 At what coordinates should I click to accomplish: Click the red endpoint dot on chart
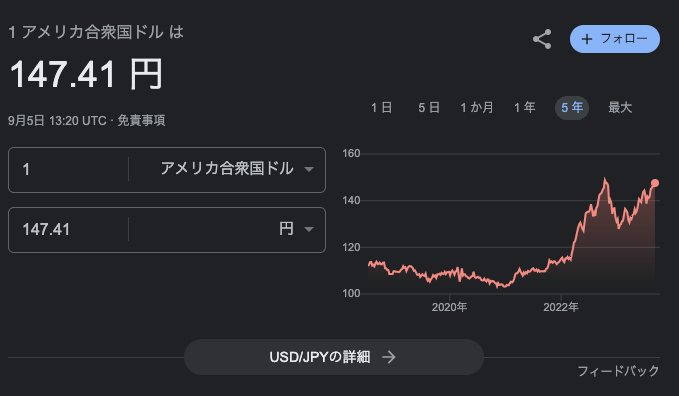click(x=655, y=183)
